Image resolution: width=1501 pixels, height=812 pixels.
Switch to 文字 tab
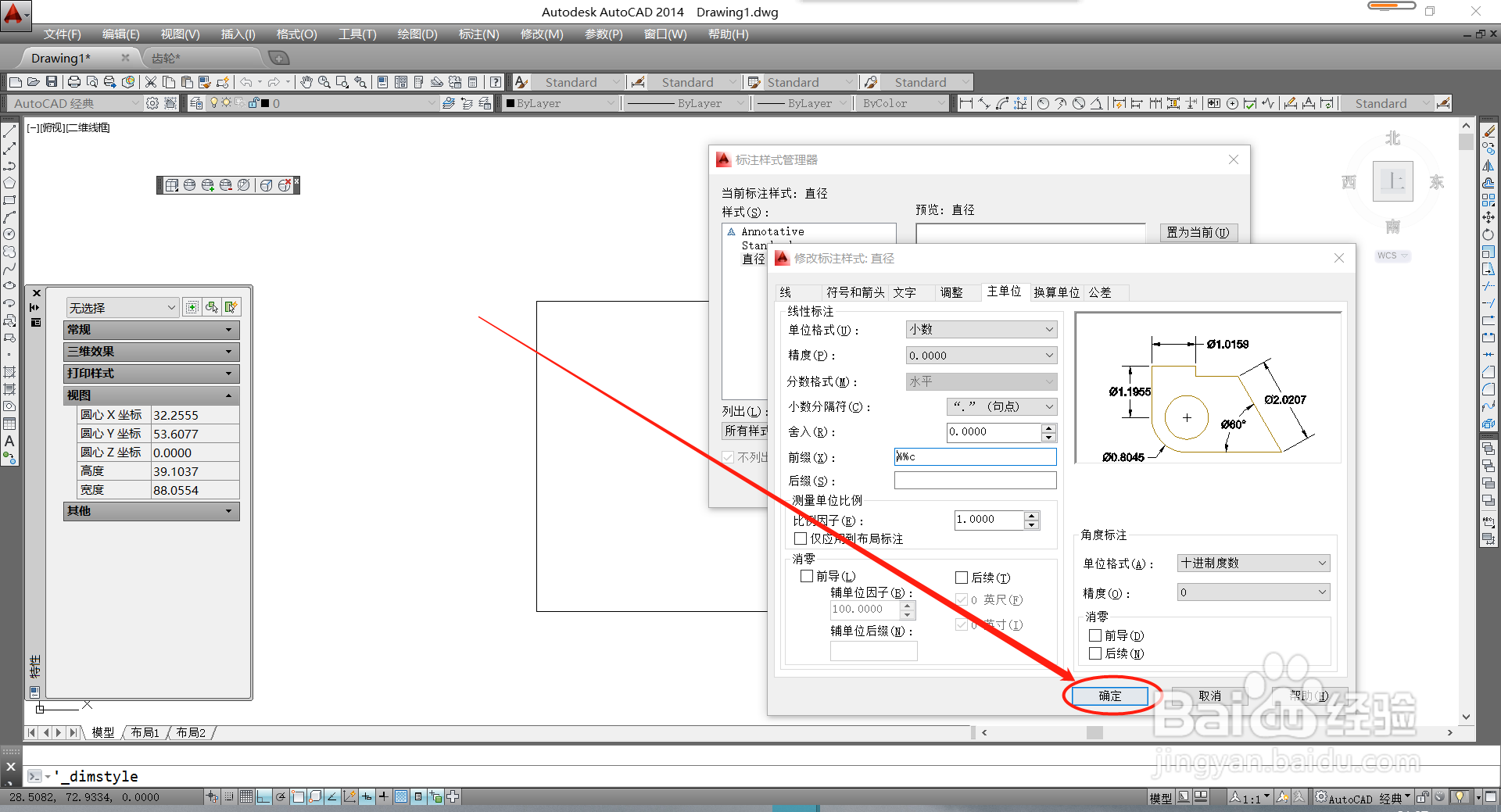pos(905,292)
